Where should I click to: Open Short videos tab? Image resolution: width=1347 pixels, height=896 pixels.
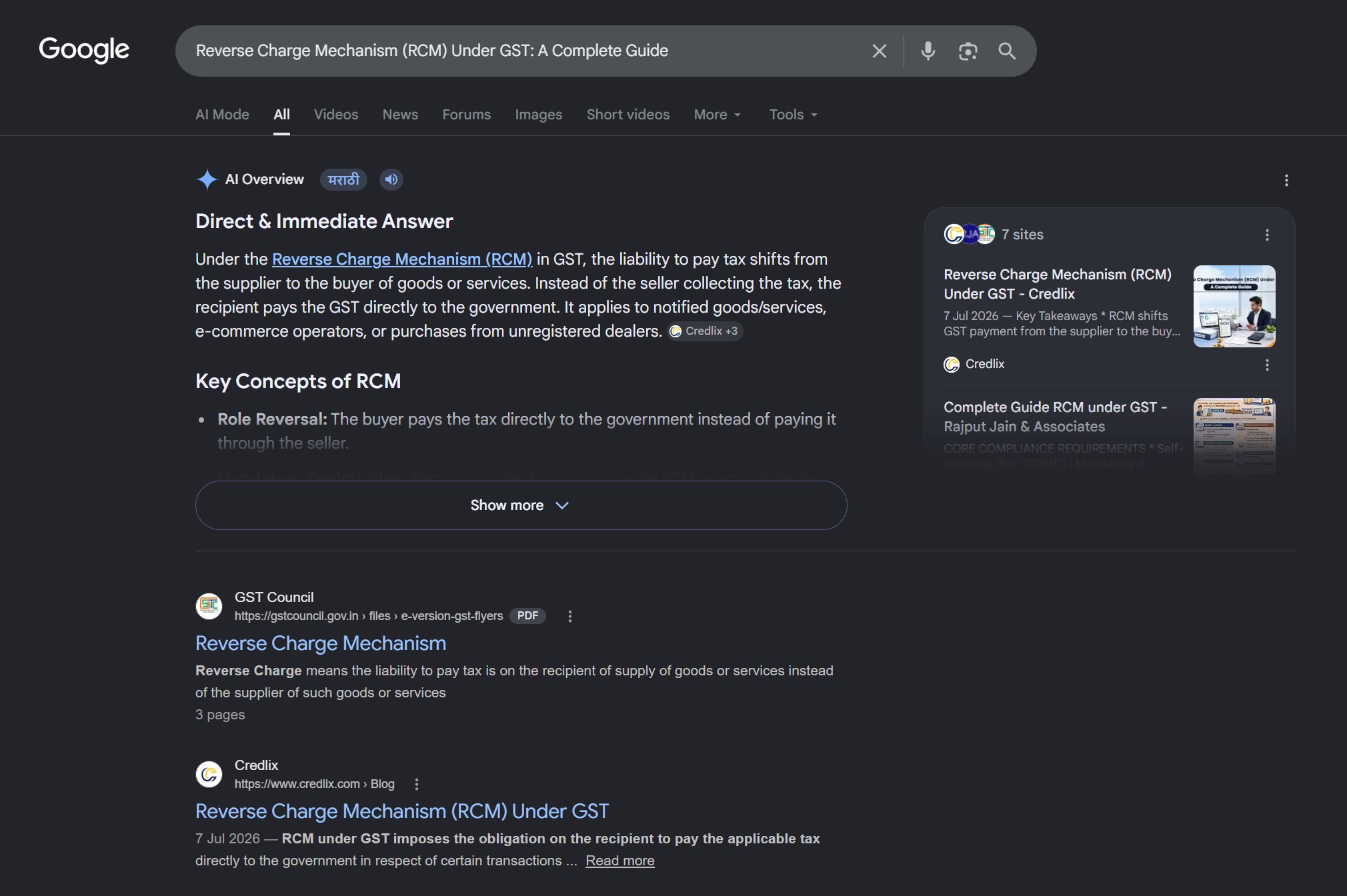(627, 115)
